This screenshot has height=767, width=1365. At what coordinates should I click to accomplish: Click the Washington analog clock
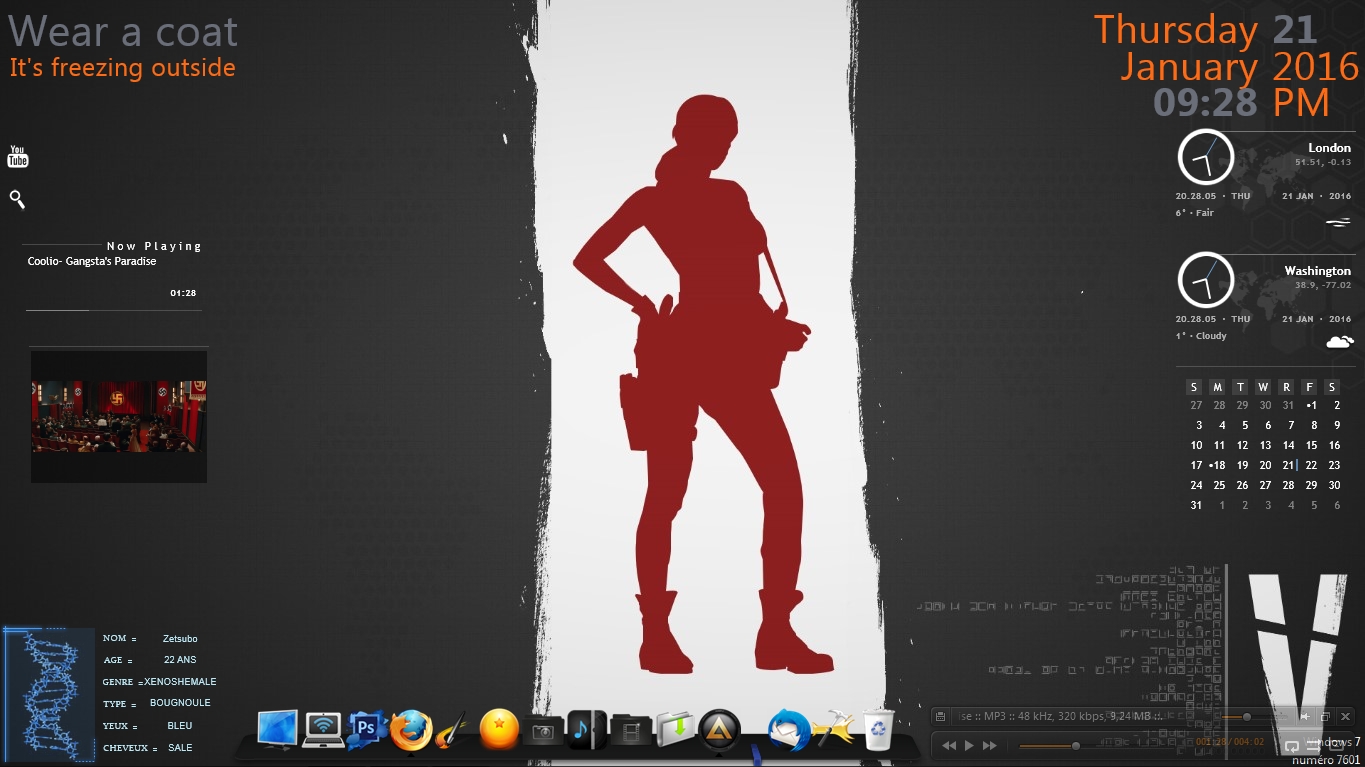(1205, 279)
